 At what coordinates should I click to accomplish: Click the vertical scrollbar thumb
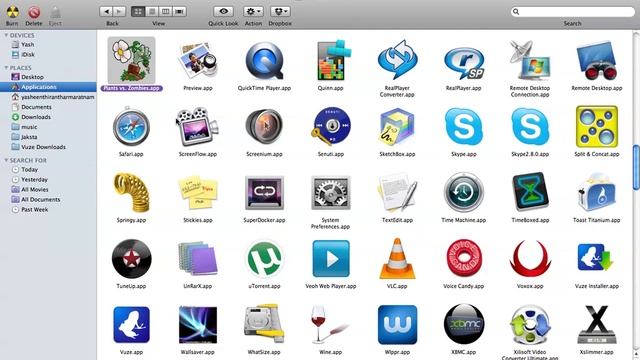tap(636, 167)
